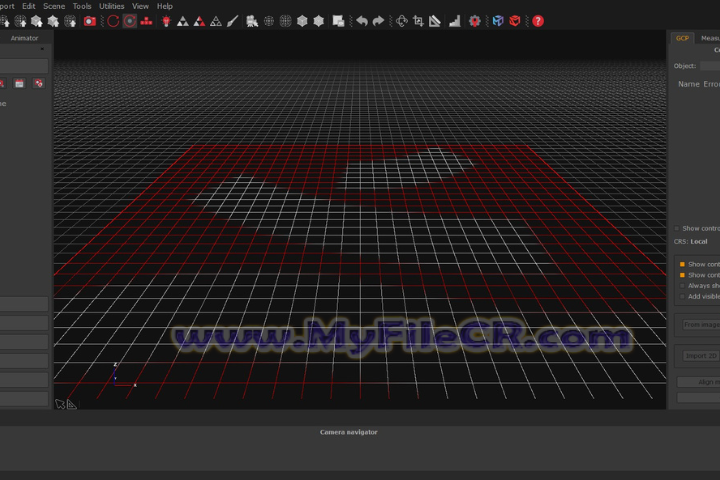The height and width of the screenshot is (480, 720).
Task: Click the From image button
Action: click(701, 325)
